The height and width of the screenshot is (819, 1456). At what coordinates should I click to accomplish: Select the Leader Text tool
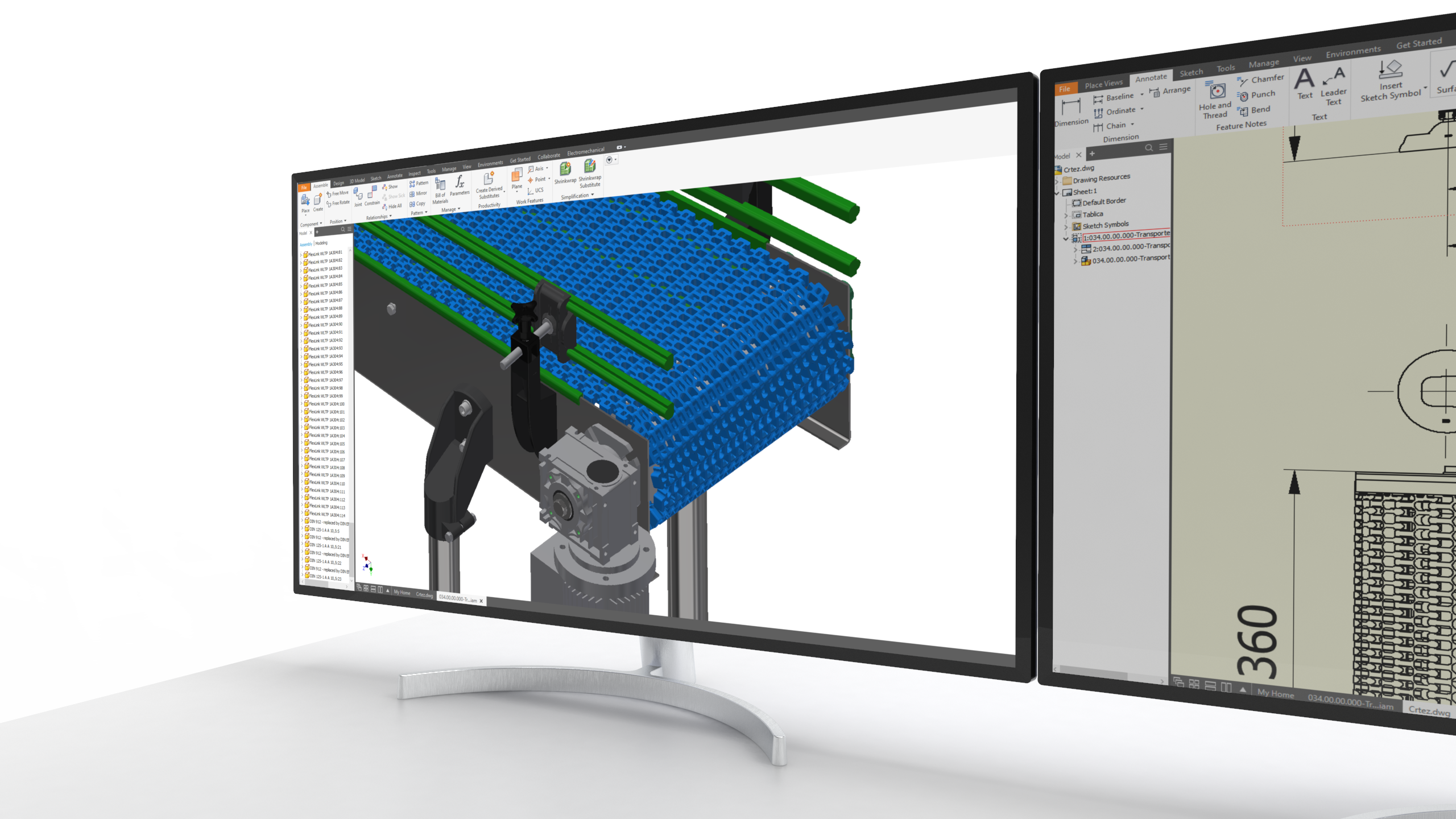1333,84
